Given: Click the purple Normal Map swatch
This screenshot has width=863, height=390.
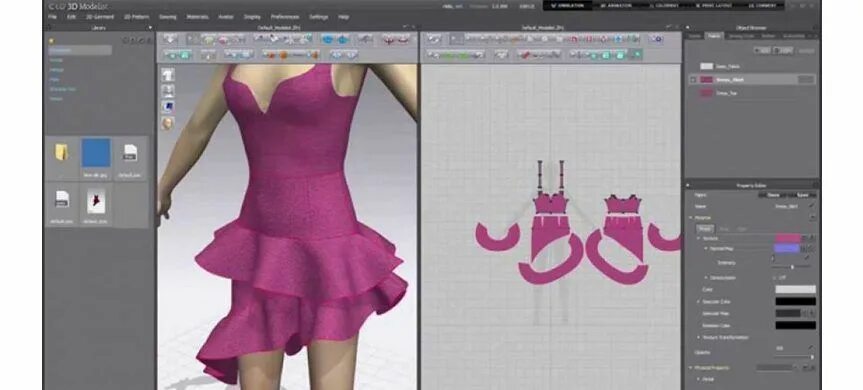Looking at the screenshot, I should 788,249.
